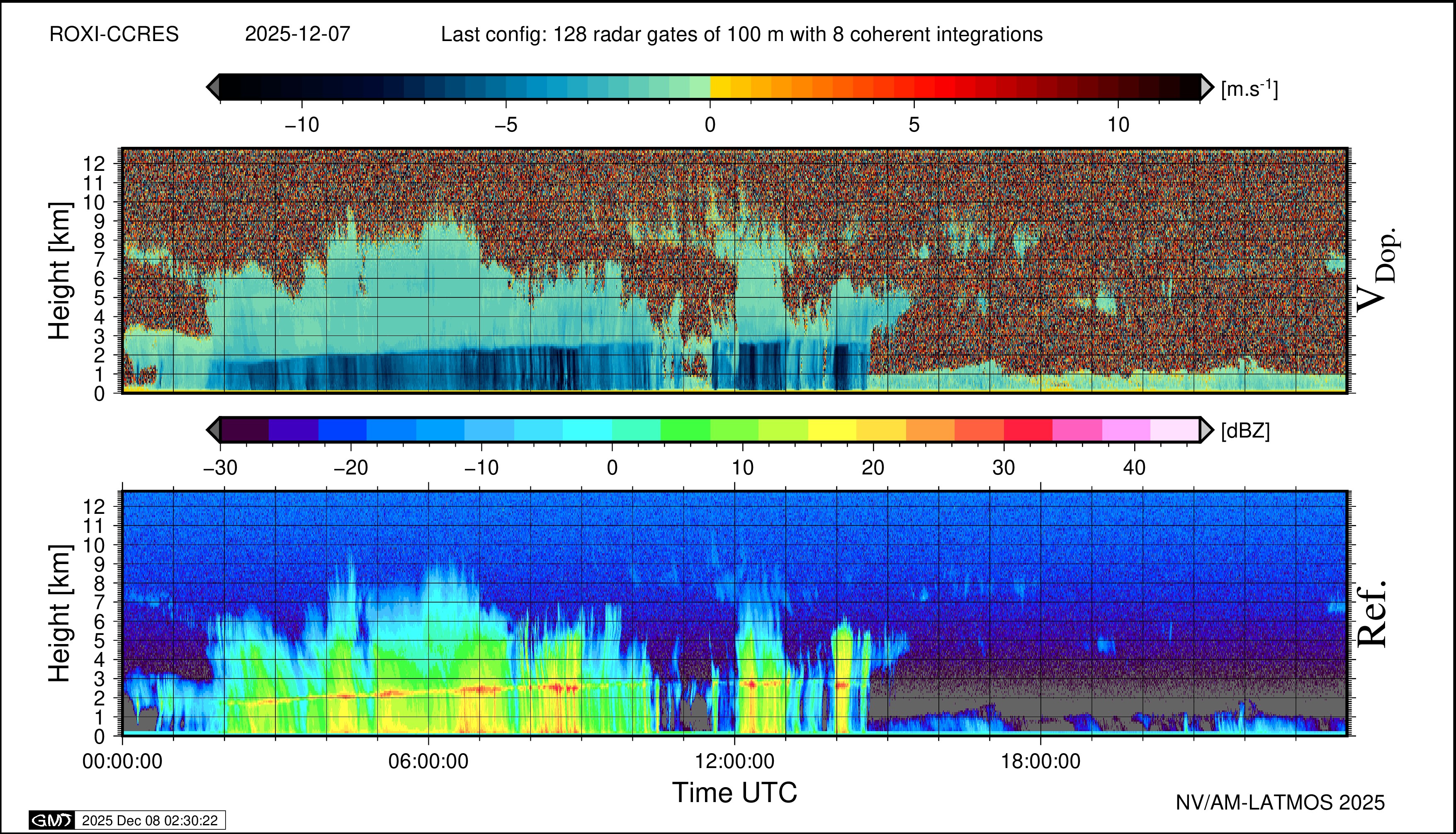Viewport: 1456px width, 834px height.
Task: Click the 2025 Dec 08 02:30:22 timestamp
Action: point(149,820)
